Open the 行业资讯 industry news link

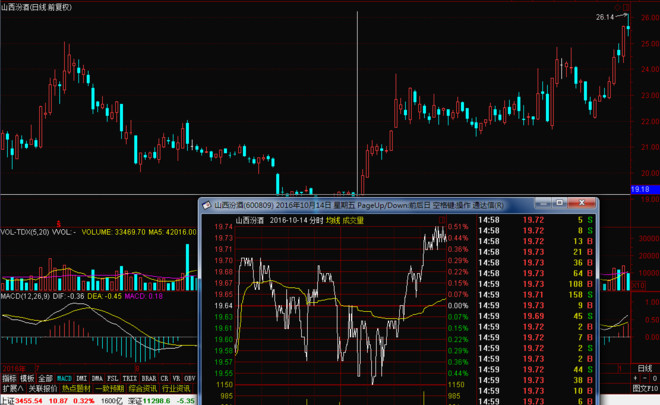tap(176, 388)
